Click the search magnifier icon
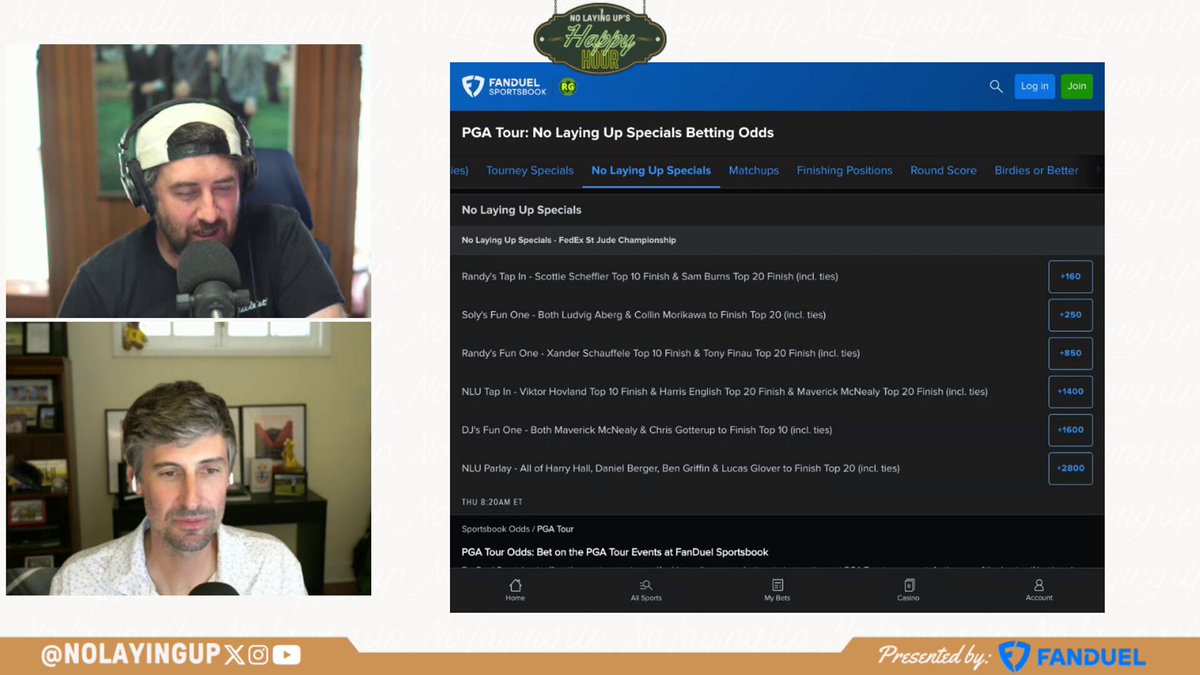Viewport: 1200px width, 675px height. [x=996, y=87]
